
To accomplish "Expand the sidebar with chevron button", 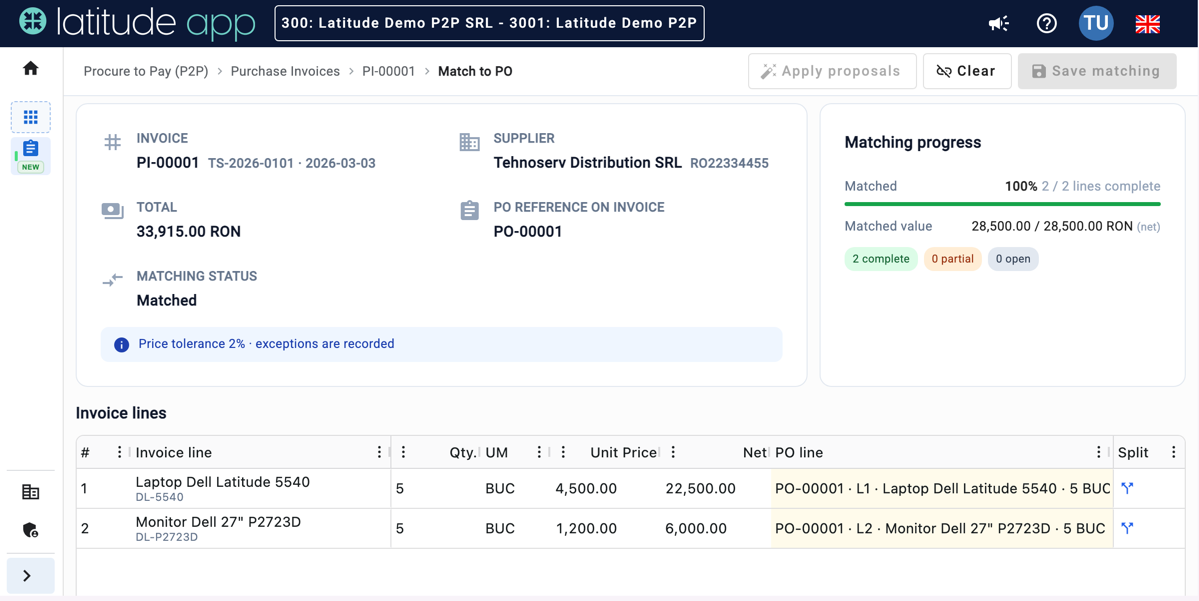I will point(31,576).
